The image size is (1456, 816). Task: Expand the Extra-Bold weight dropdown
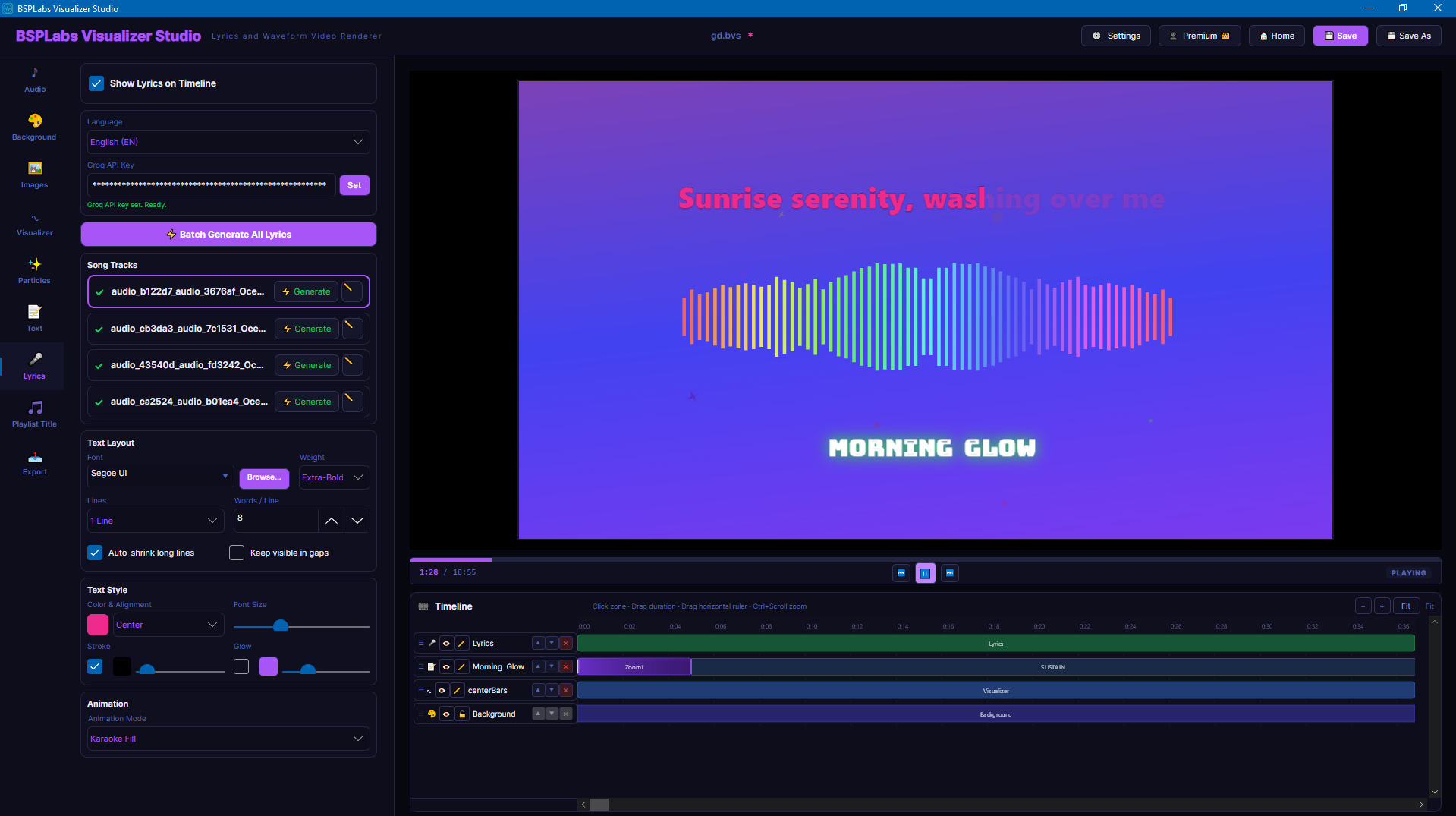click(x=335, y=477)
